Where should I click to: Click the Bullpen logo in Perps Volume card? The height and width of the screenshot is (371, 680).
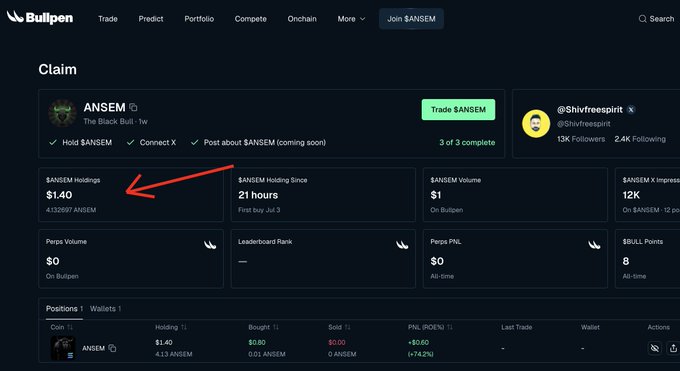coord(210,245)
